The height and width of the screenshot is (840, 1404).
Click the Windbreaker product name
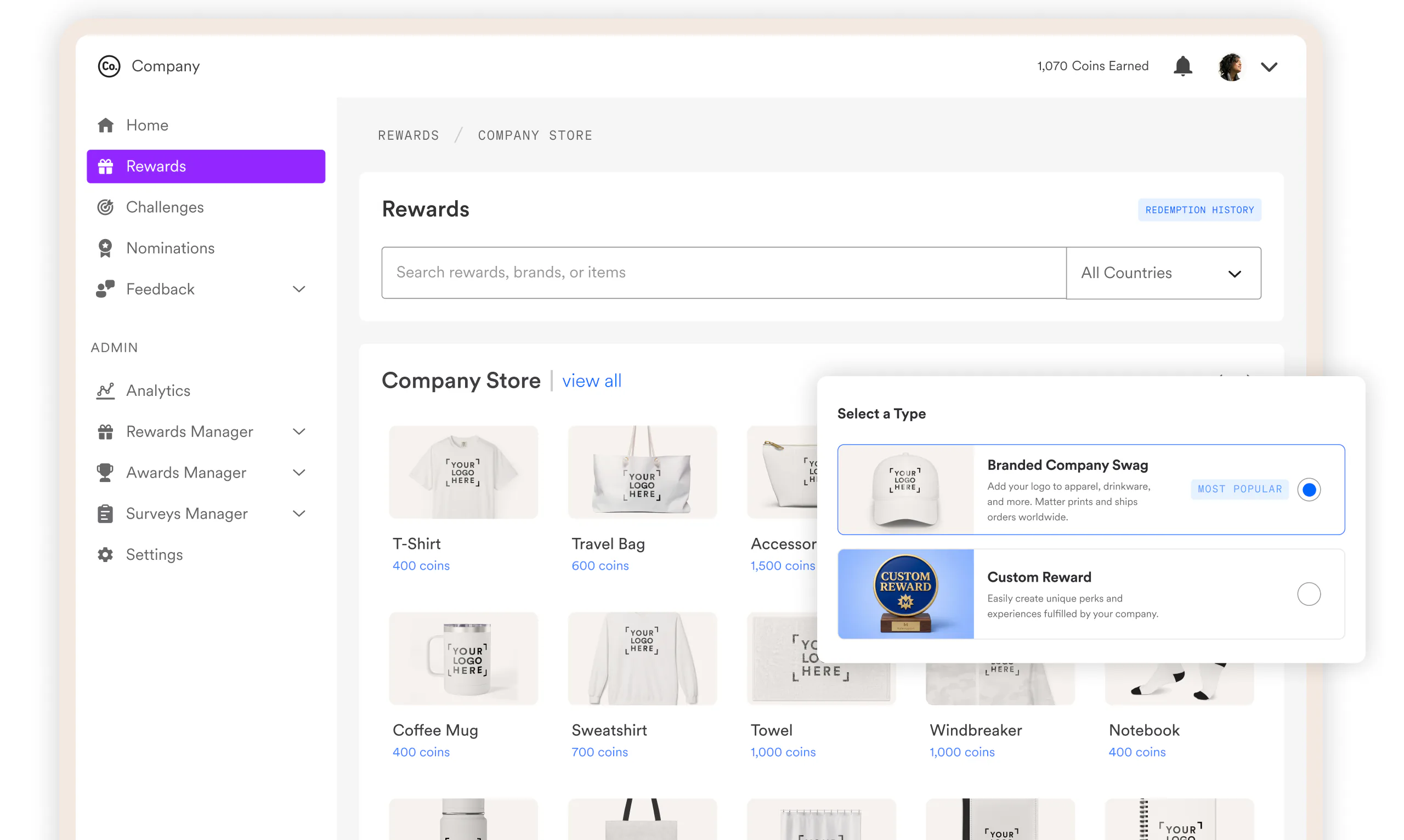click(976, 730)
